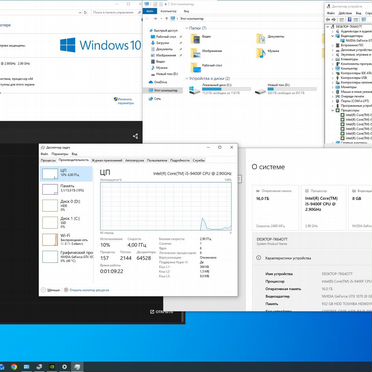
Task: Collapse Устройства и диски (2) section
Action: [187, 79]
